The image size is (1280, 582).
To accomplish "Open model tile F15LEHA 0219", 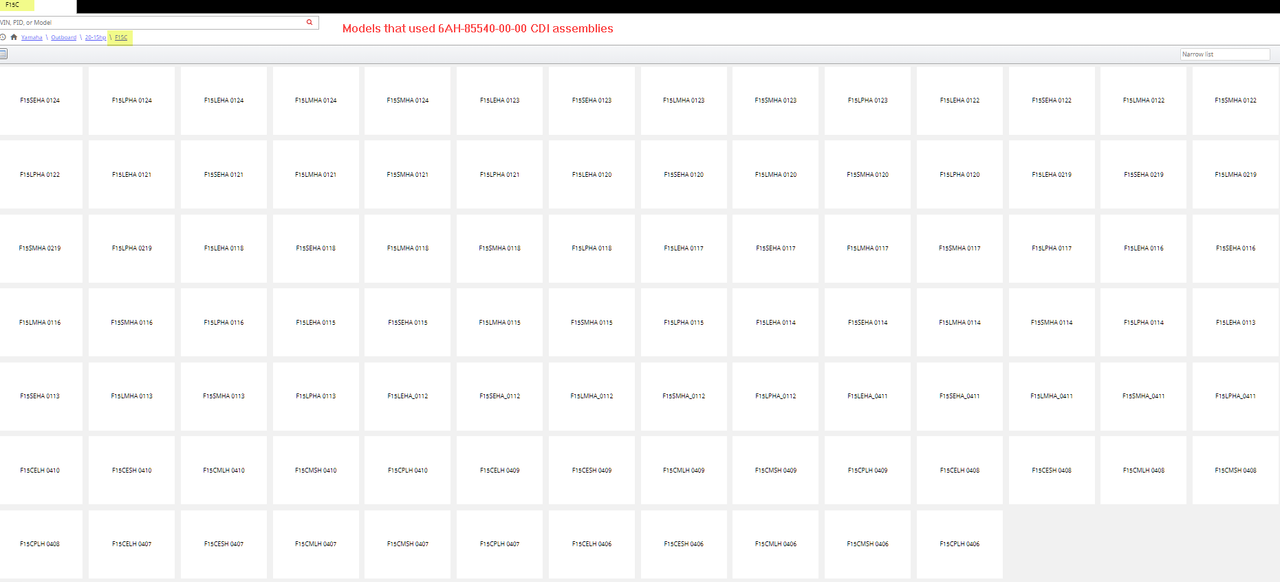I will pos(1052,174).
